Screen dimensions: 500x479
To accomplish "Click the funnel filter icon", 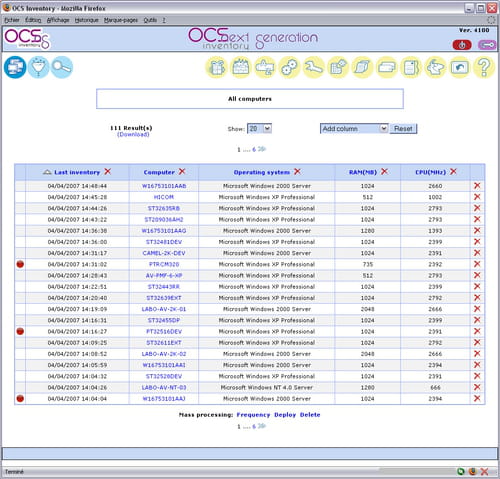I will coord(38,67).
